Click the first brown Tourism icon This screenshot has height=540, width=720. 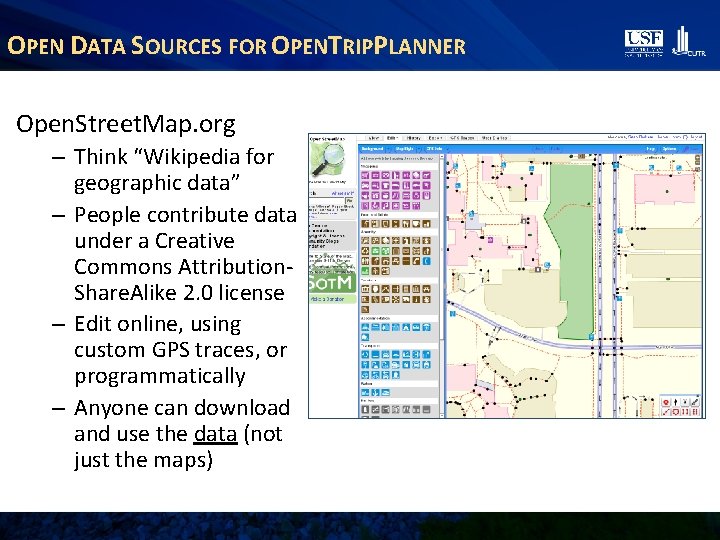[366, 289]
